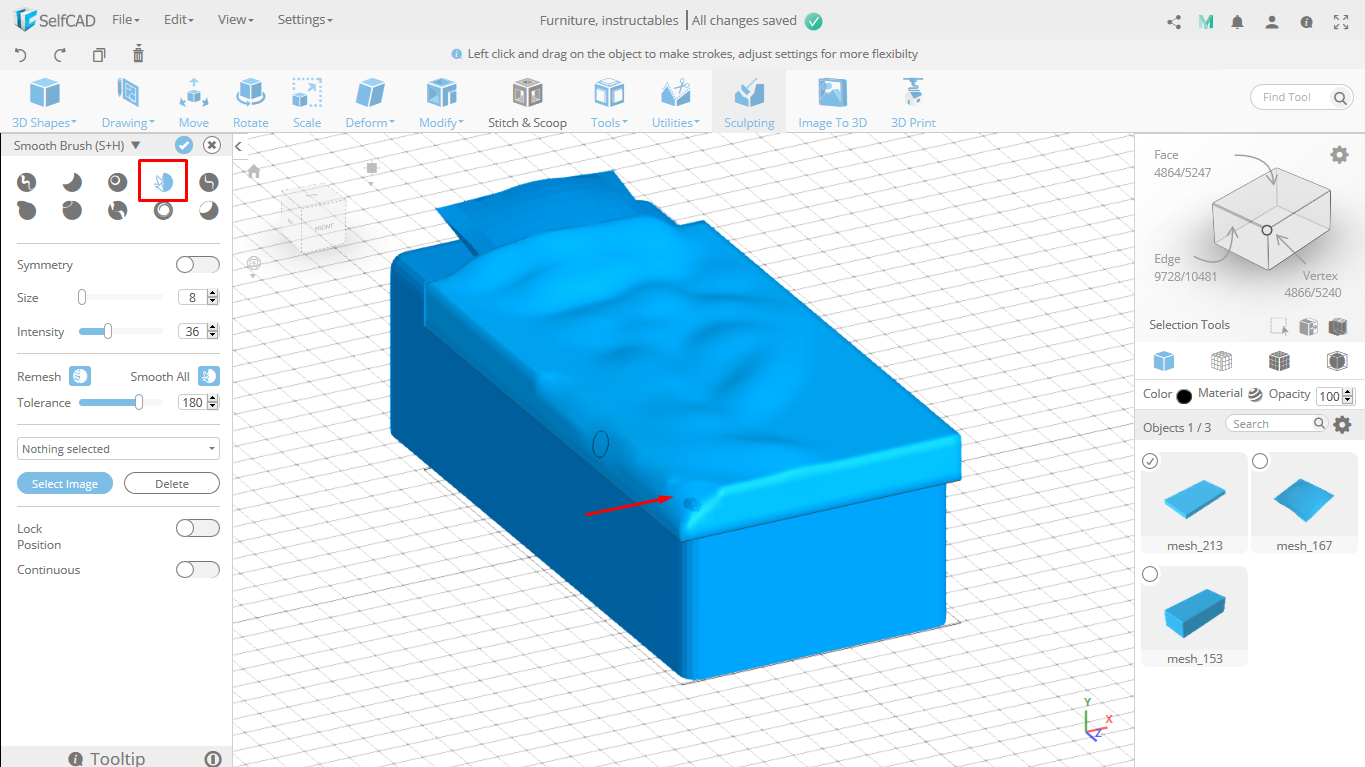This screenshot has width=1365, height=767.
Task: Select the Scale tool
Action: [307, 103]
